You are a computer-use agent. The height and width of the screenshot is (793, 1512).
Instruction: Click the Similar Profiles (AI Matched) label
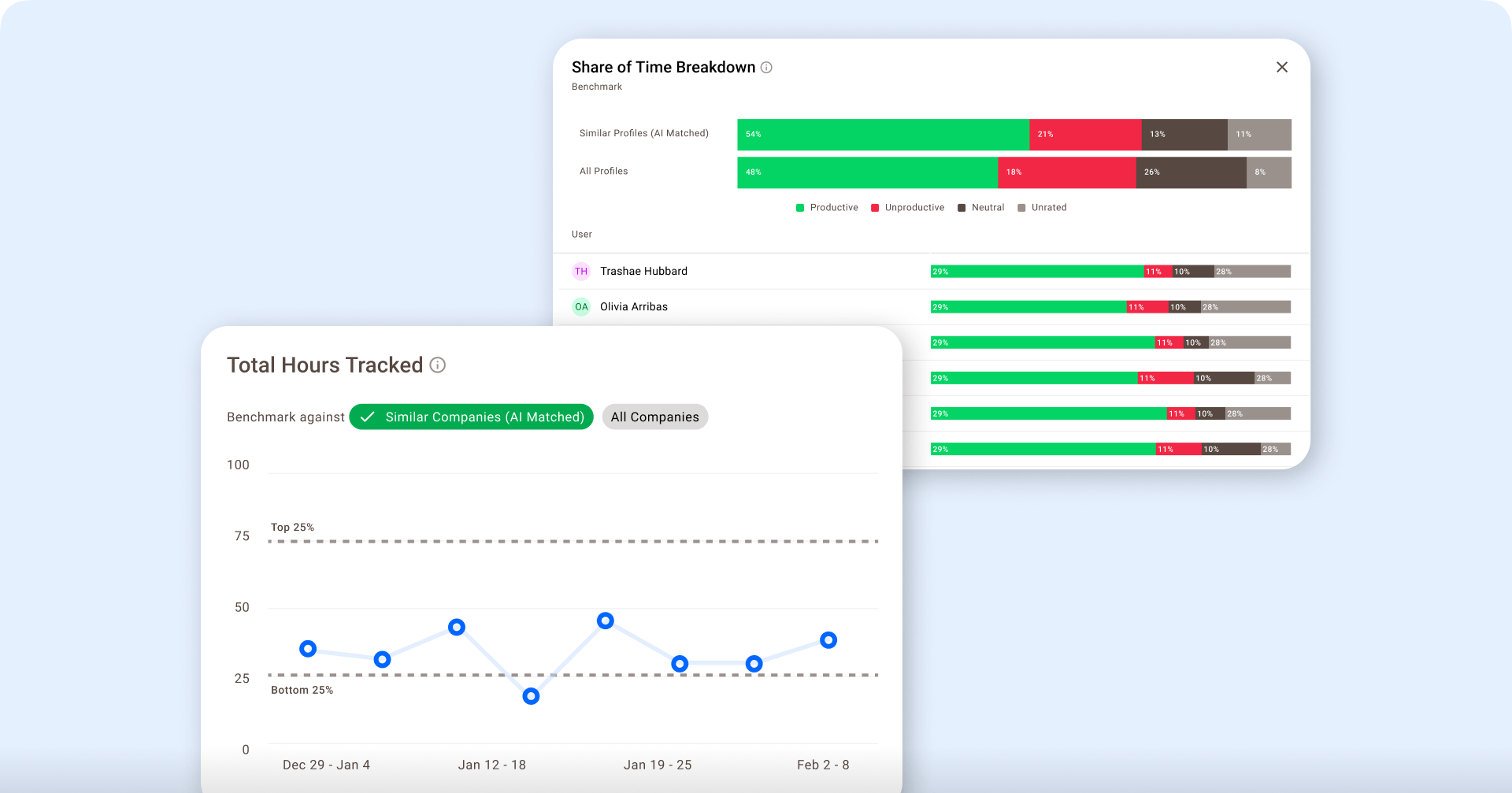point(644,133)
